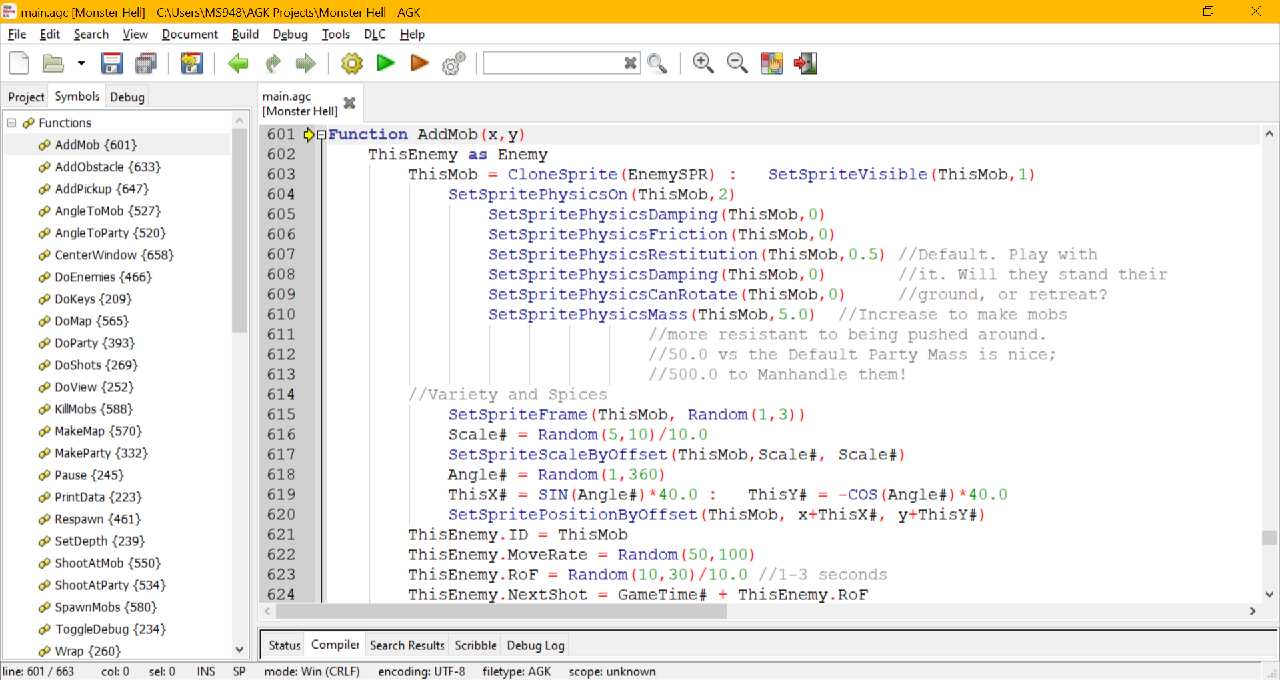Open the color chooser icon

[771, 63]
